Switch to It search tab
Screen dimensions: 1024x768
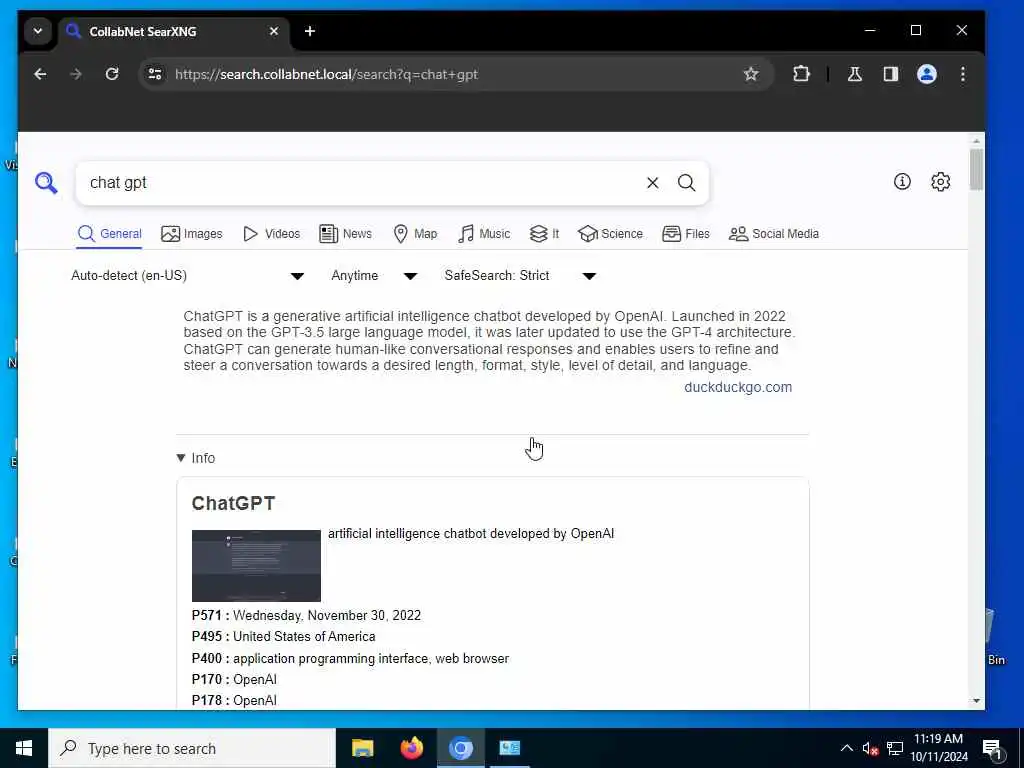click(544, 234)
